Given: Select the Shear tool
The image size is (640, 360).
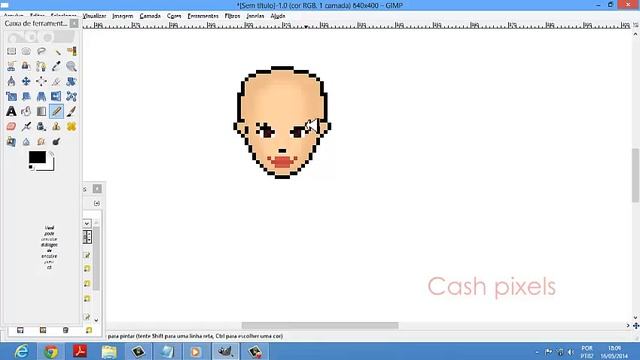Looking at the screenshot, I should click(x=26, y=96).
